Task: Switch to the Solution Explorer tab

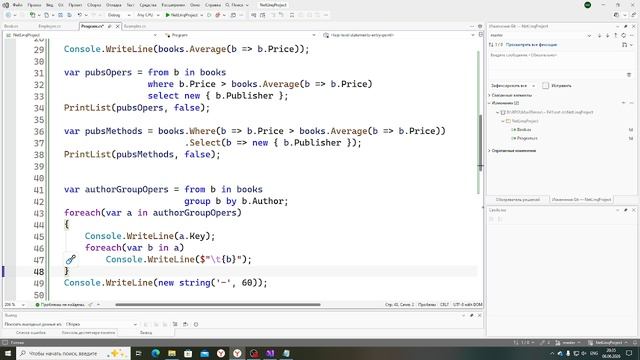Action: (518, 200)
